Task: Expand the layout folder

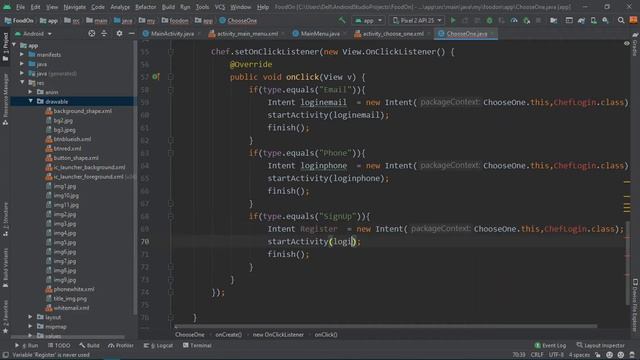Action: tap(31, 317)
